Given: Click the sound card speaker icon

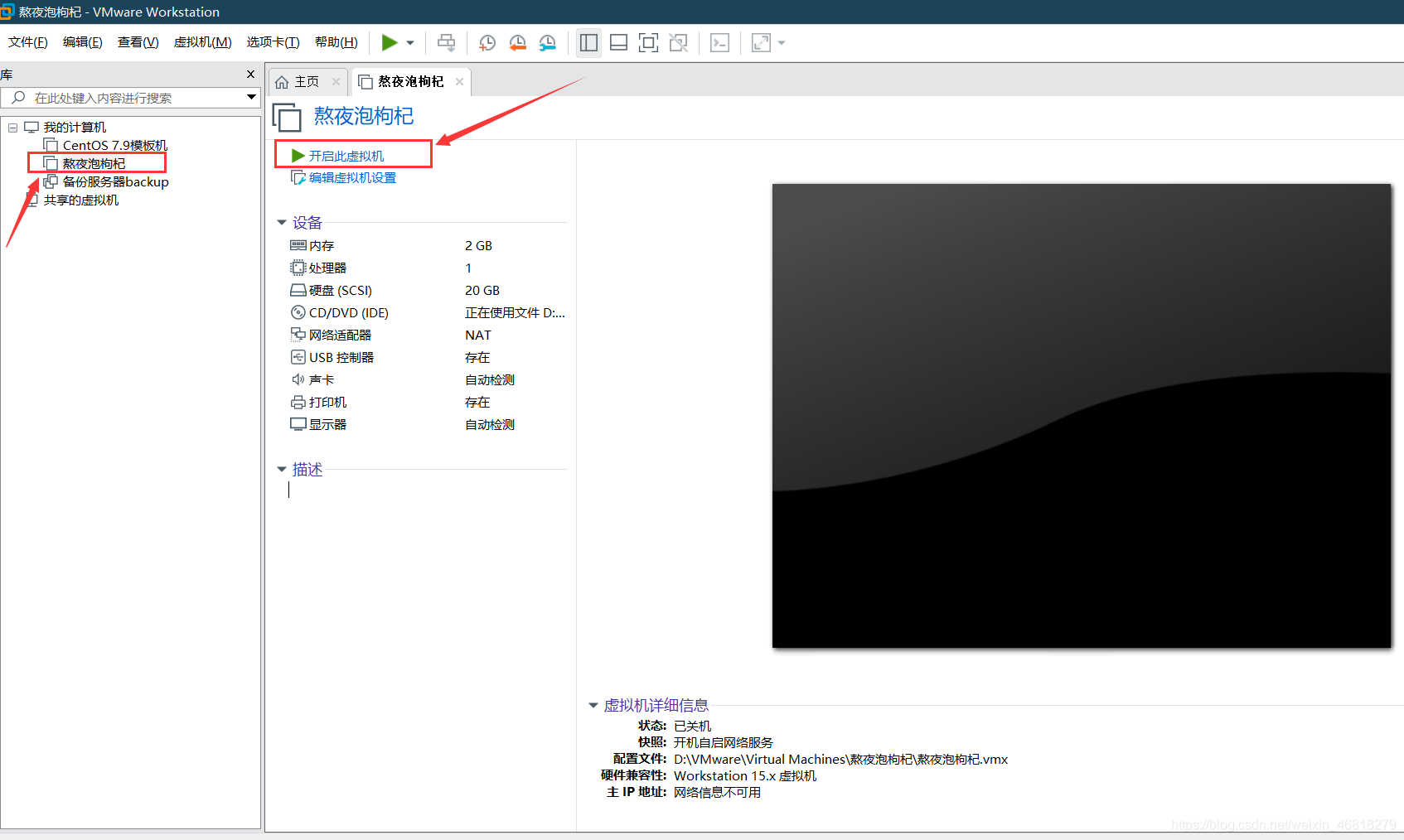Looking at the screenshot, I should pyautogui.click(x=298, y=379).
